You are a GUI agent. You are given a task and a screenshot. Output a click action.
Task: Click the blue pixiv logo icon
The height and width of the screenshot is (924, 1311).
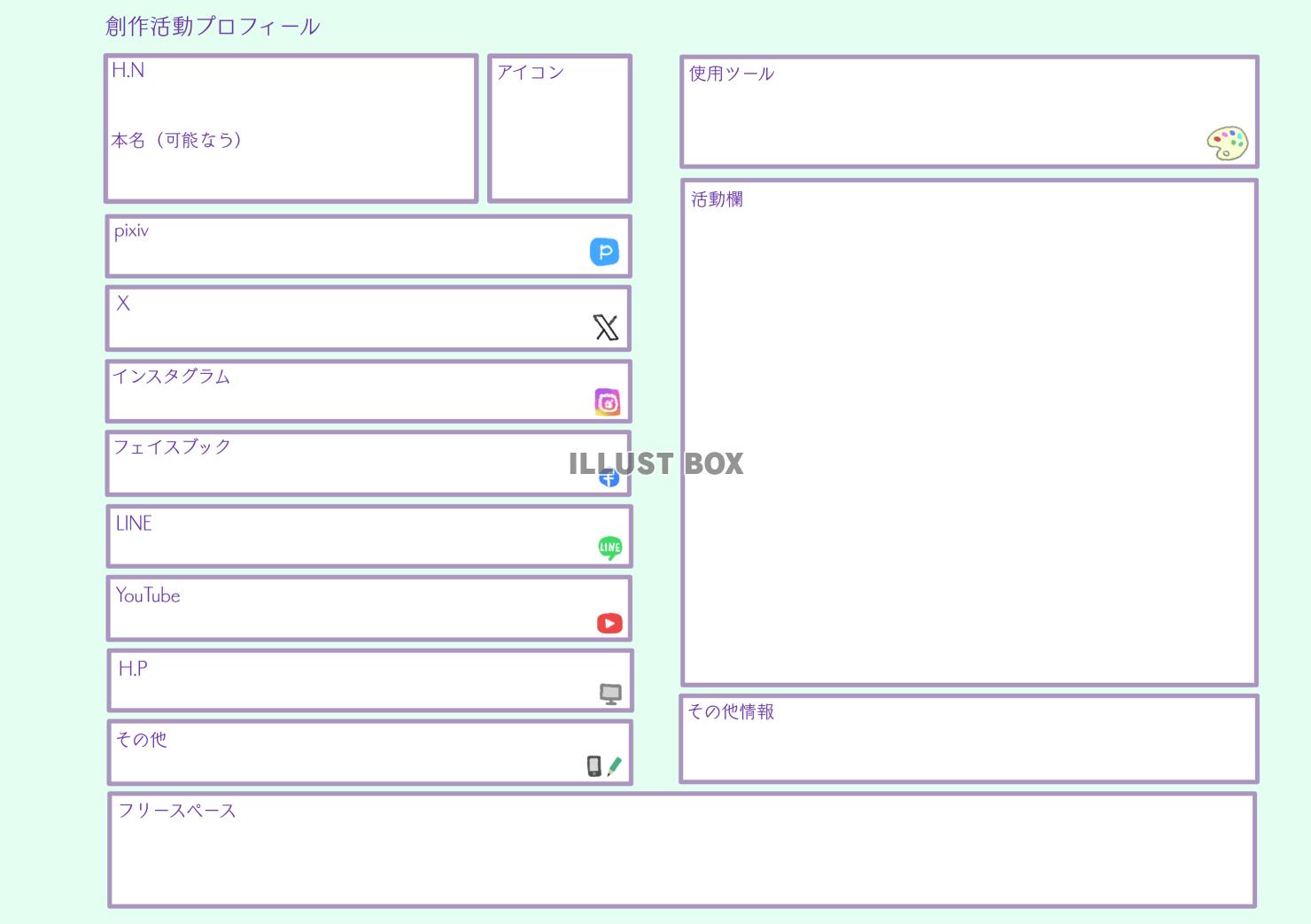(604, 252)
